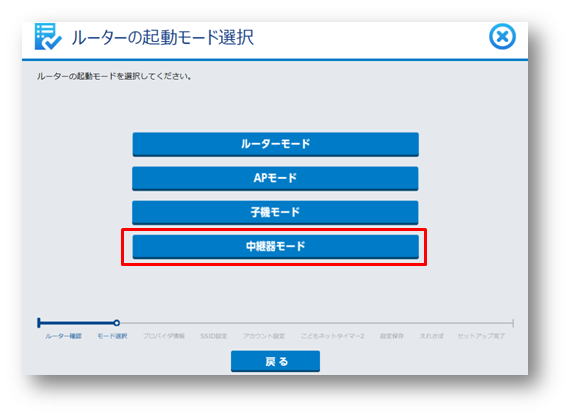
Task: Click モード選択 step label
Action: 112,336
